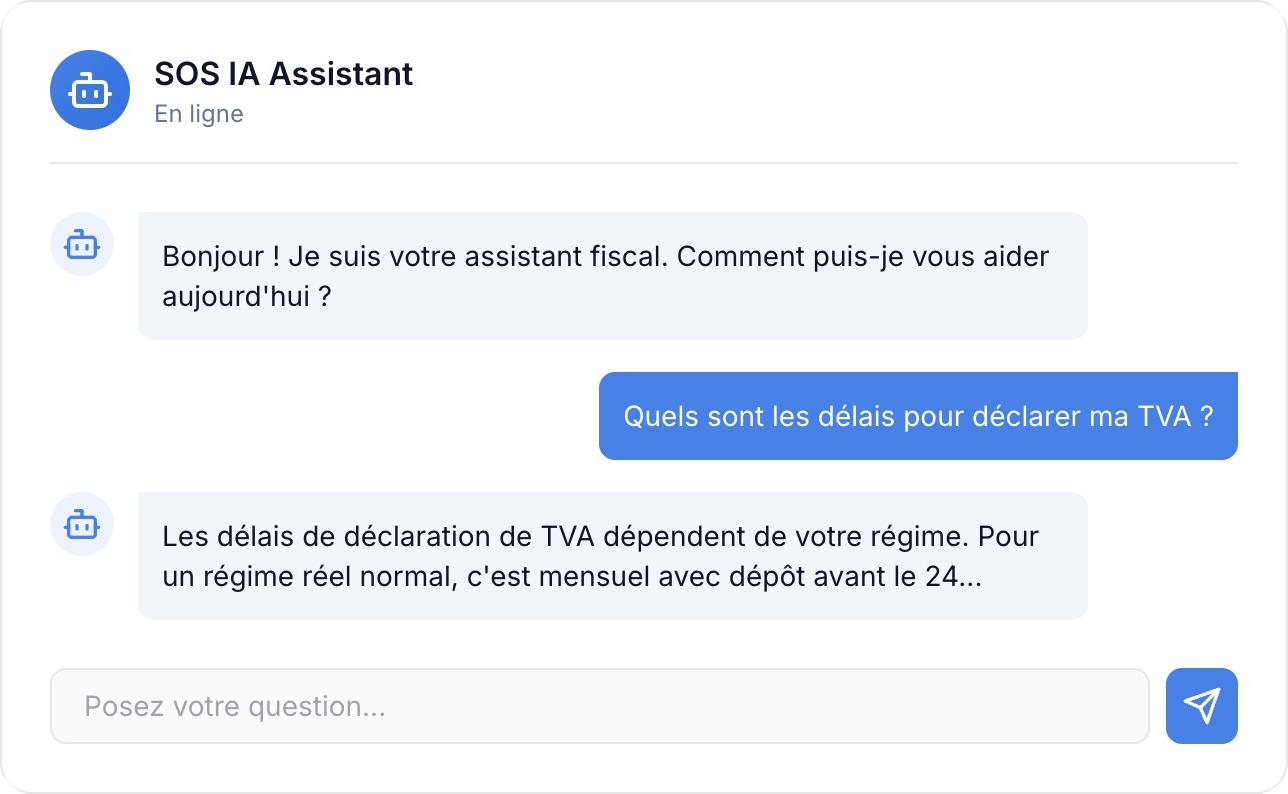Click the blue user message about TVA delays
The width and height of the screenshot is (1288, 794).
pos(917,416)
